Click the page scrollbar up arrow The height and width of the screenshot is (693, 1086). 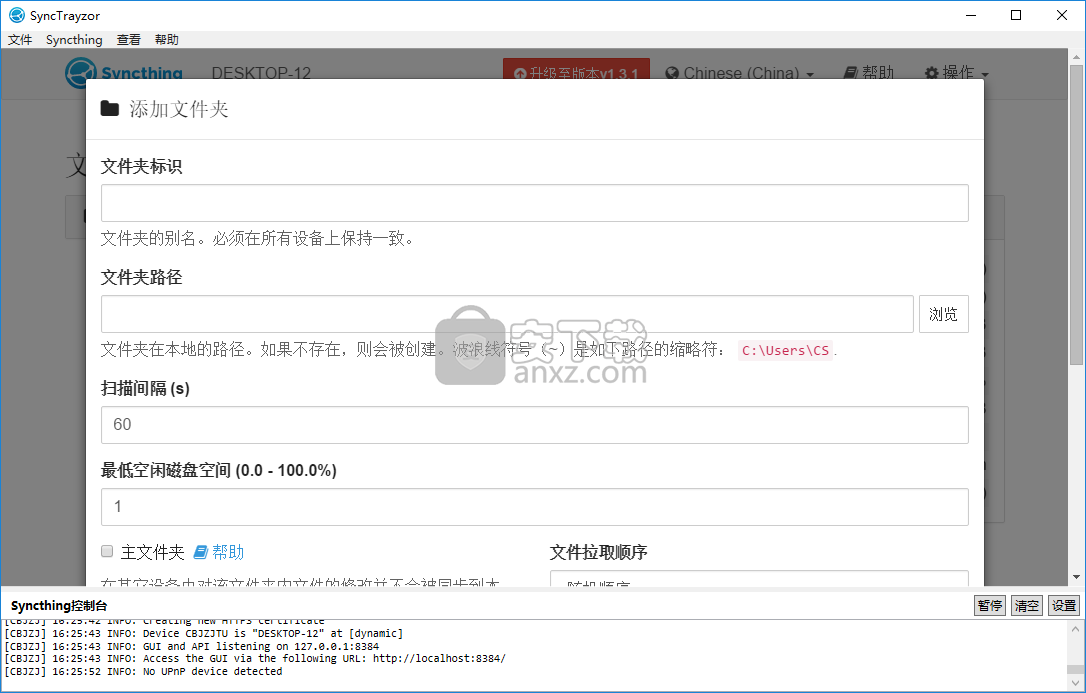click(1076, 57)
